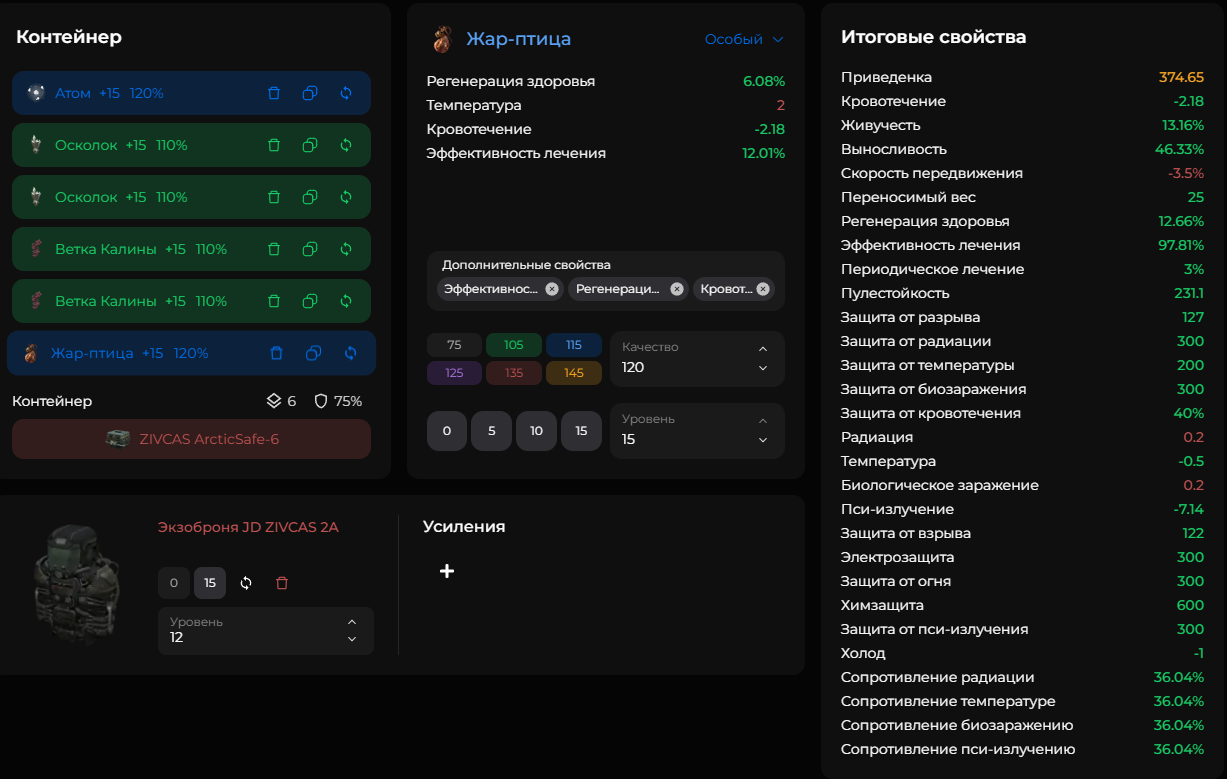Screen dimensions: 1227x779
Task: Click the Жар-птица icon in the container list
Action: coord(31,353)
